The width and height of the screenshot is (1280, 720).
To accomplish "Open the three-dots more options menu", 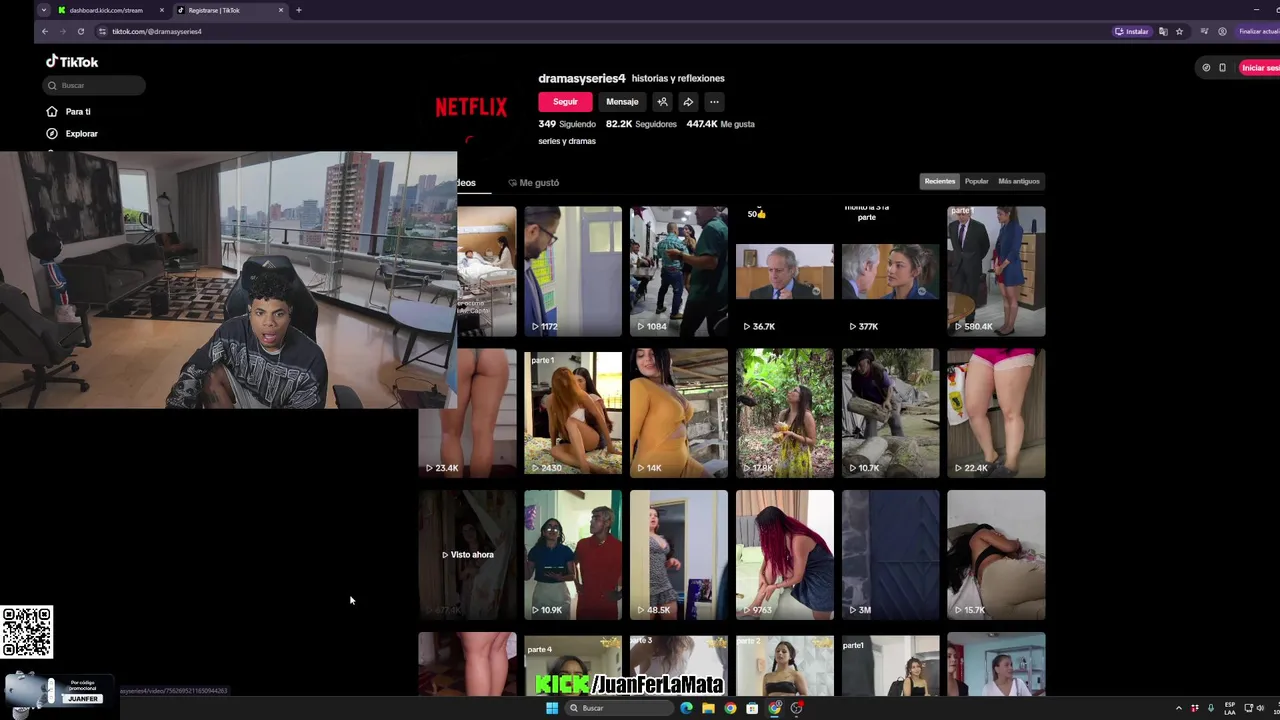I will coord(714,102).
